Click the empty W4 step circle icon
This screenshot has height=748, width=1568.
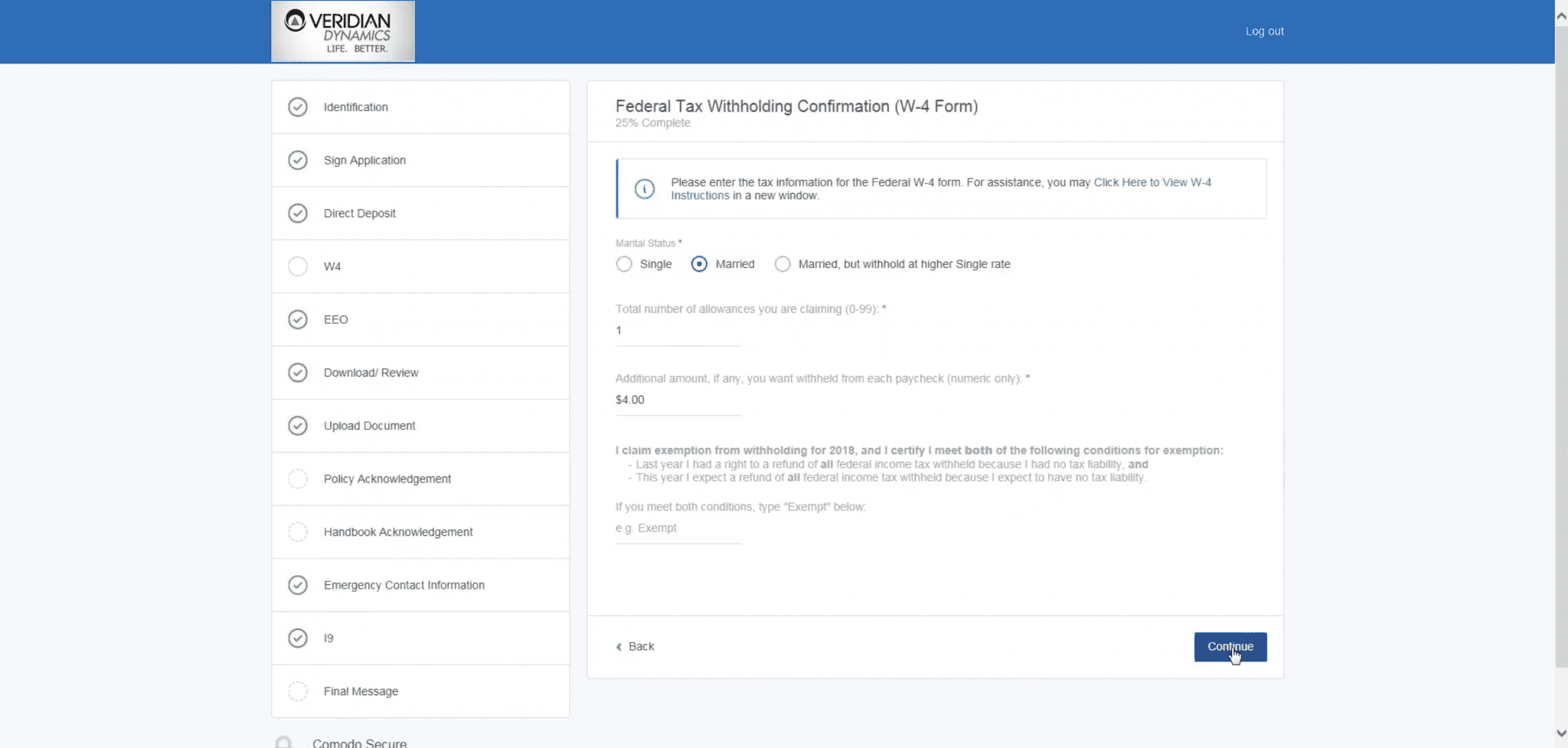[298, 266]
